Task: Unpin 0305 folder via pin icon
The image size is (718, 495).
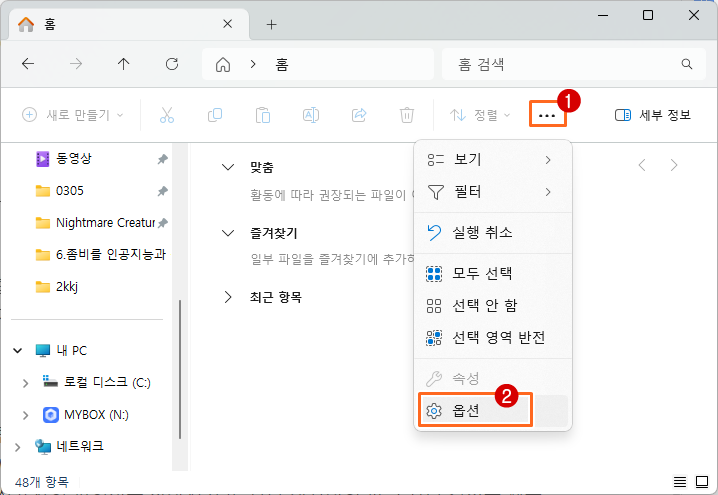Action: [163, 191]
